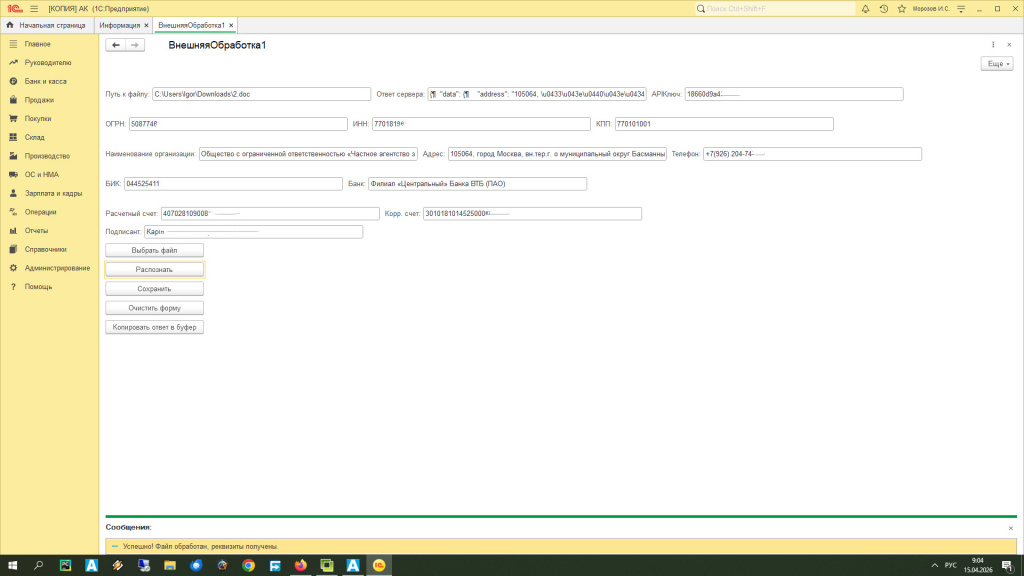Click the search box Поиск Ctrl+Shift+F

click(x=775, y=8)
